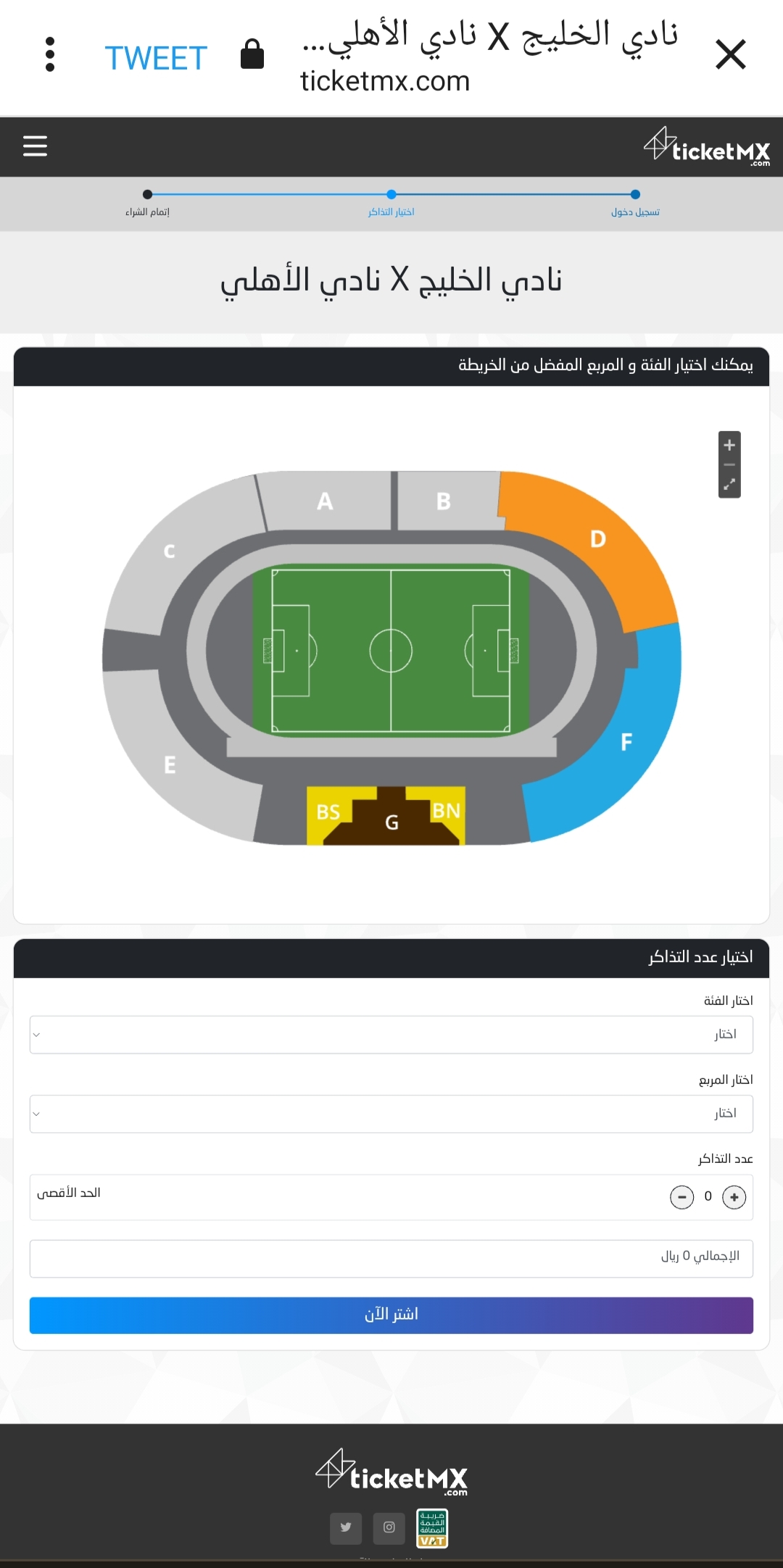
Task: Open the browser three-dot overflow menu
Action: coord(50,54)
